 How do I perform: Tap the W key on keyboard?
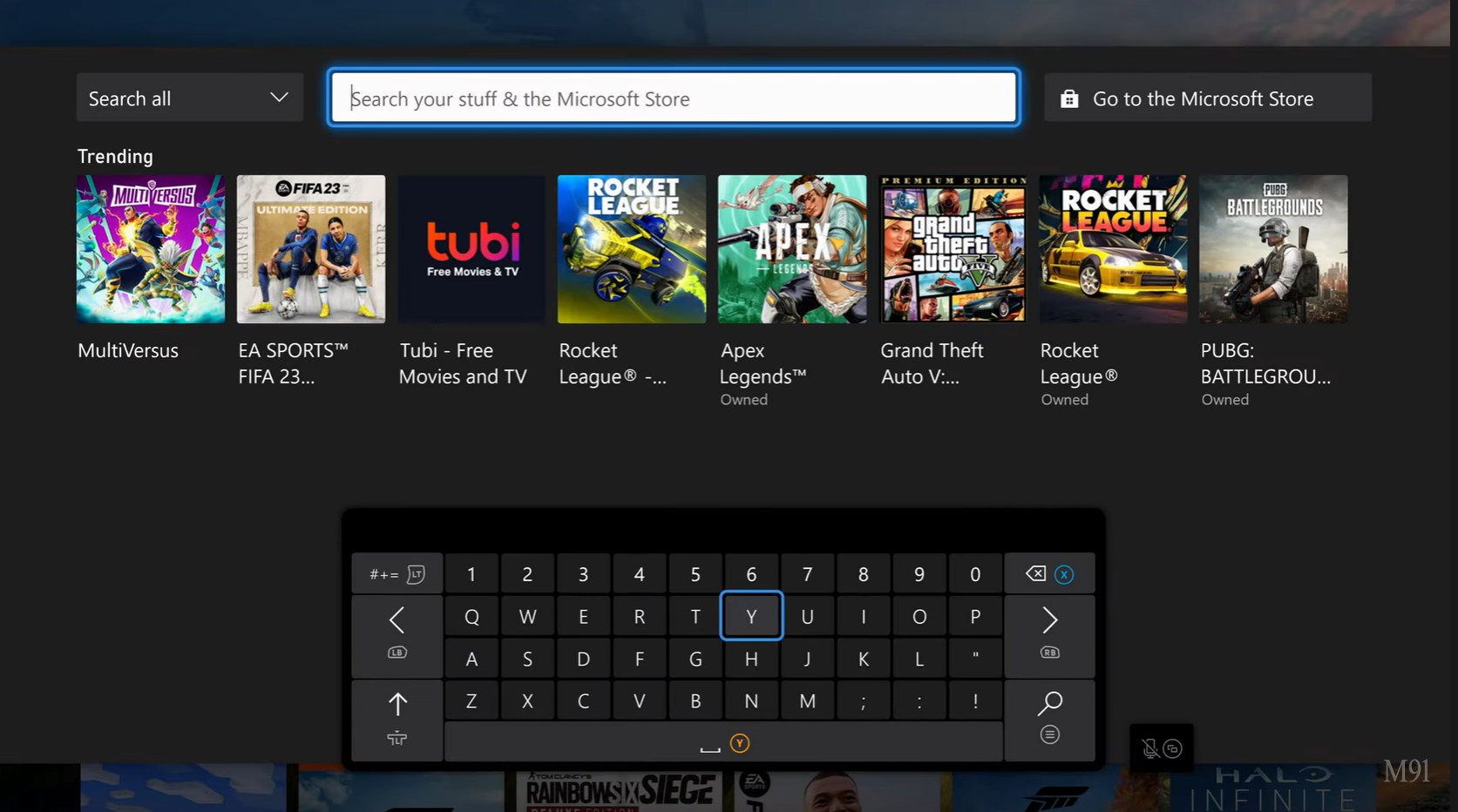[x=527, y=616]
